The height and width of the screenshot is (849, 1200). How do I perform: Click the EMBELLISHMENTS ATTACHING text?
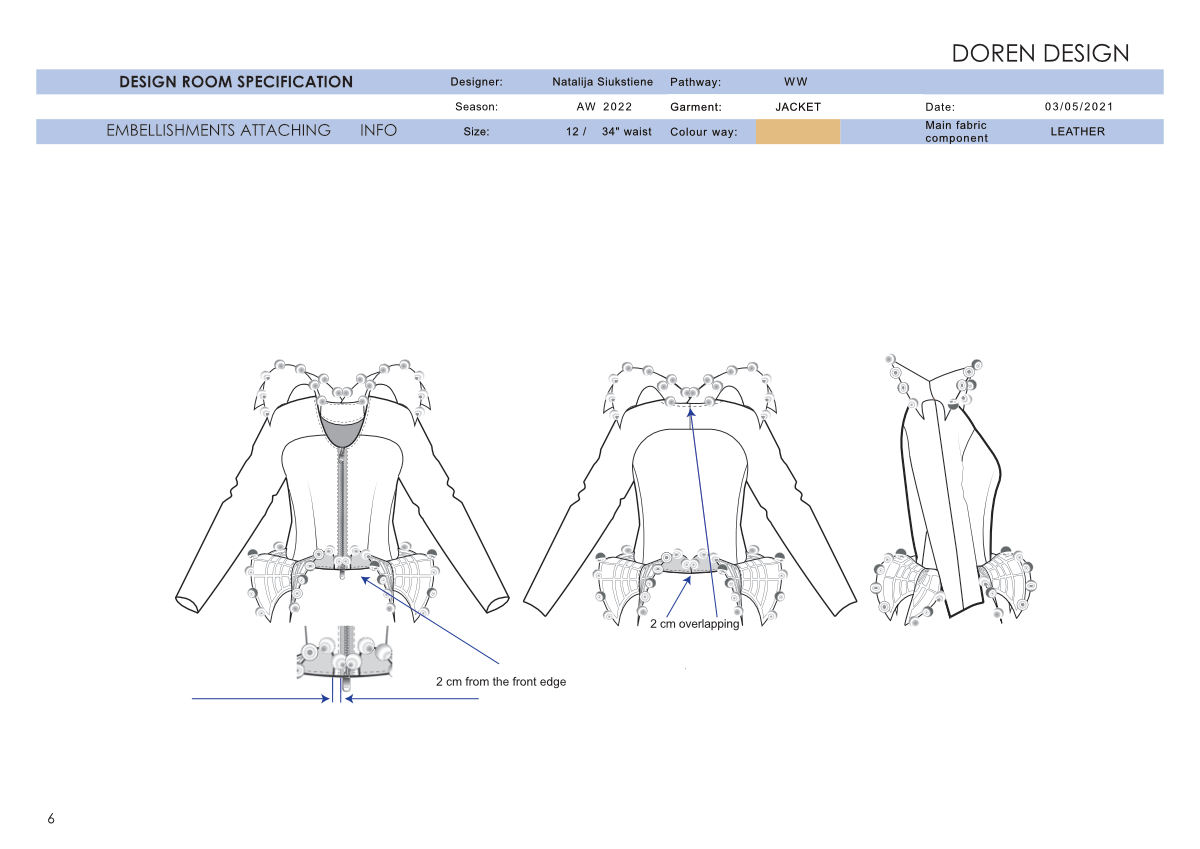[x=218, y=130]
